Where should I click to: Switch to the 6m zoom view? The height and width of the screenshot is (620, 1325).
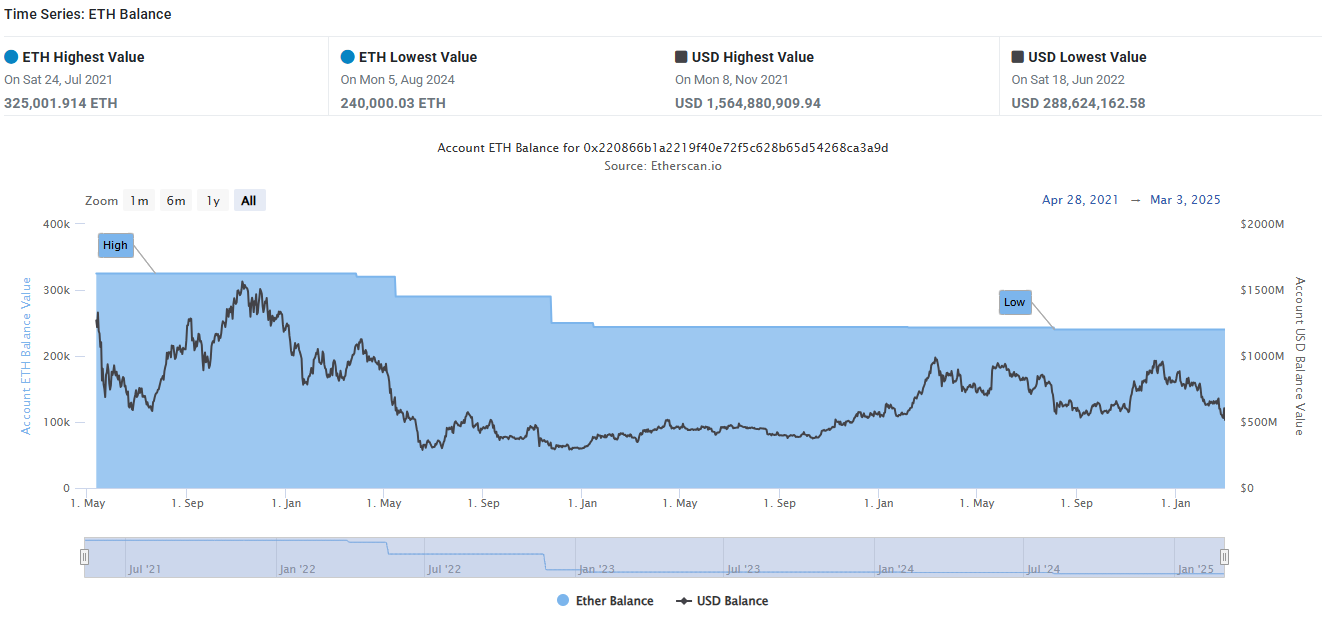176,200
